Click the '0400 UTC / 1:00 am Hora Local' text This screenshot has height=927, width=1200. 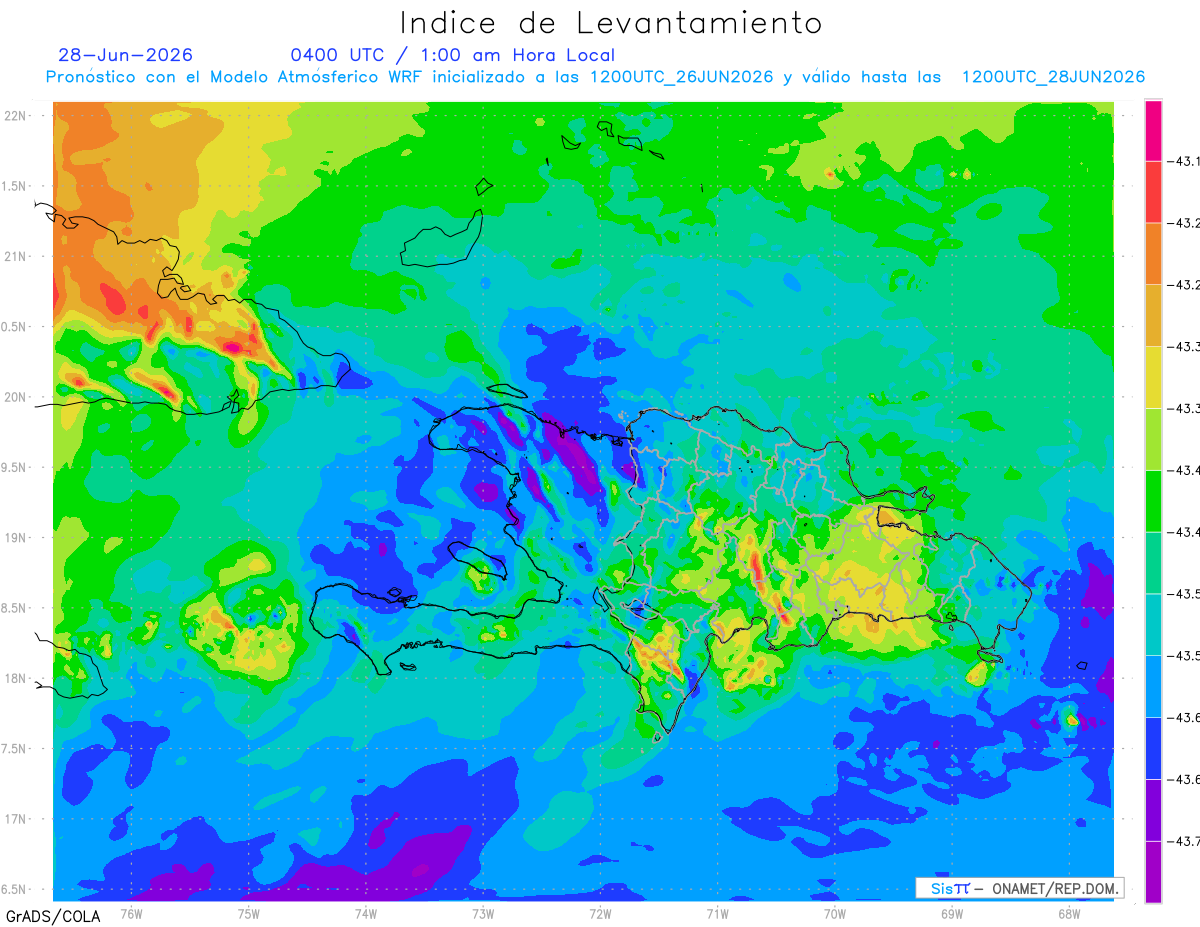pos(452,56)
